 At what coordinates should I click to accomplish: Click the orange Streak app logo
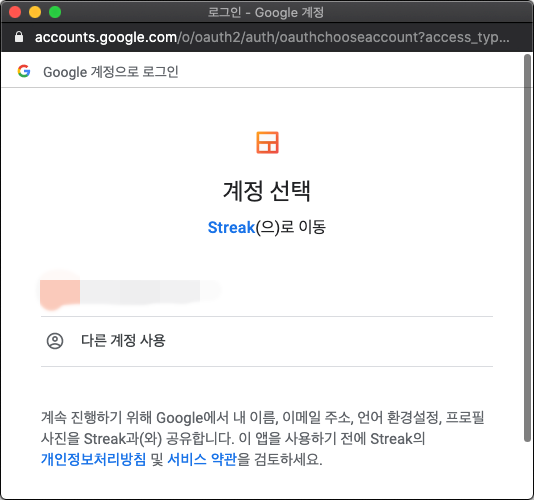click(x=267, y=142)
